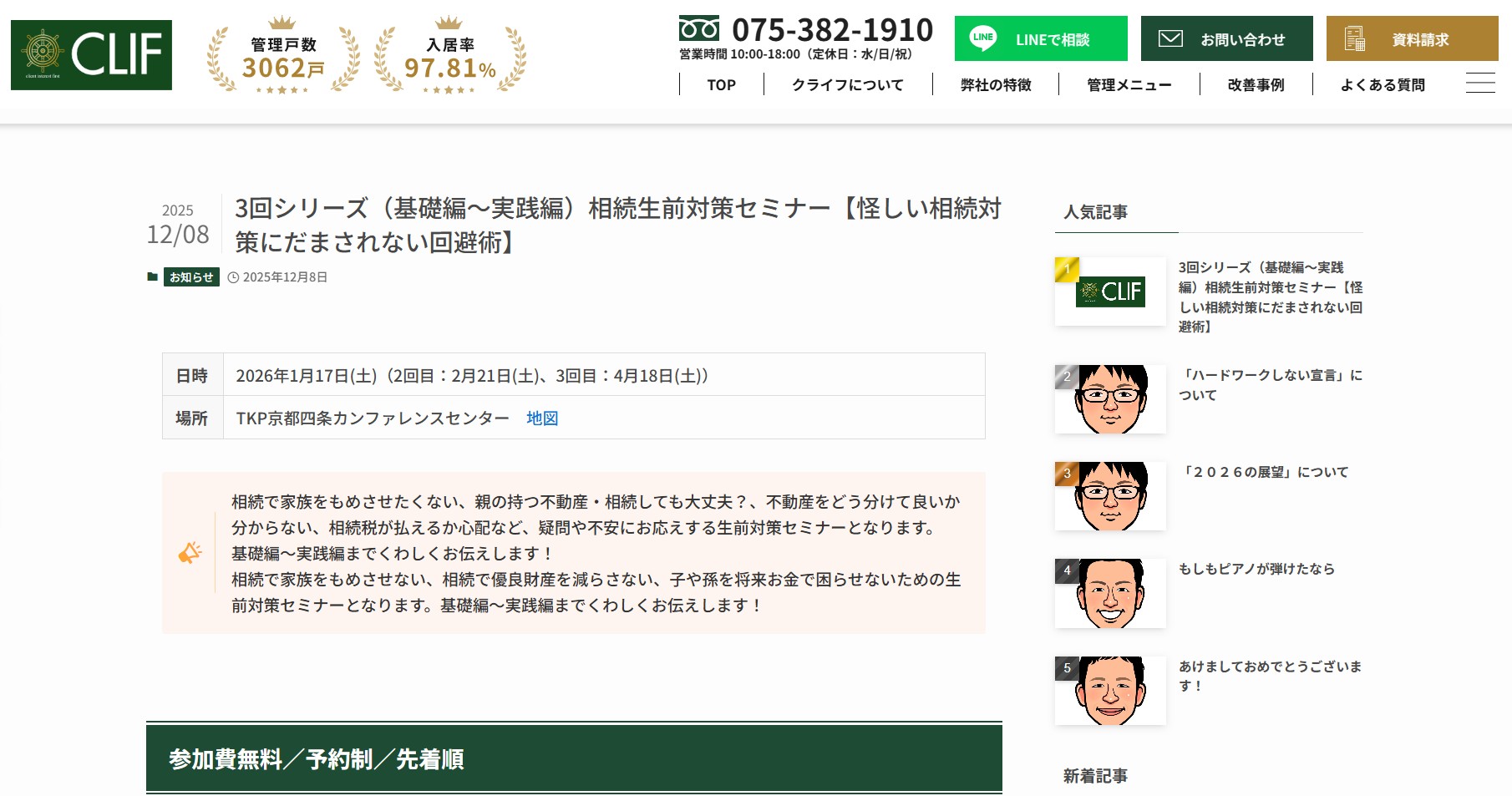Screen dimensions: 1512x796
Task: Click the お知らせ category tag
Action: coord(191,277)
